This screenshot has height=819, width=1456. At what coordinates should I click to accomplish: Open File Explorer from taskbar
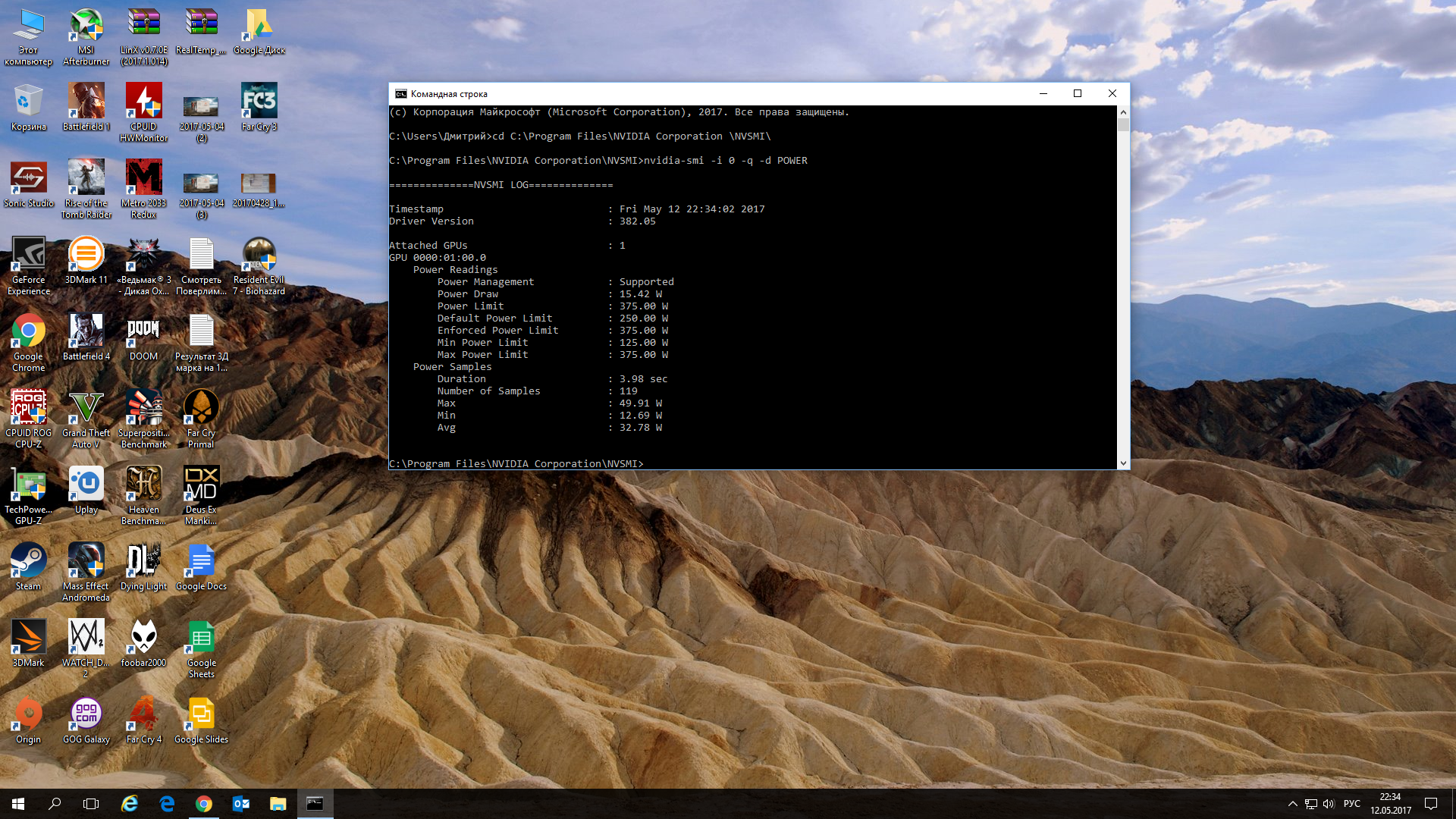278,804
